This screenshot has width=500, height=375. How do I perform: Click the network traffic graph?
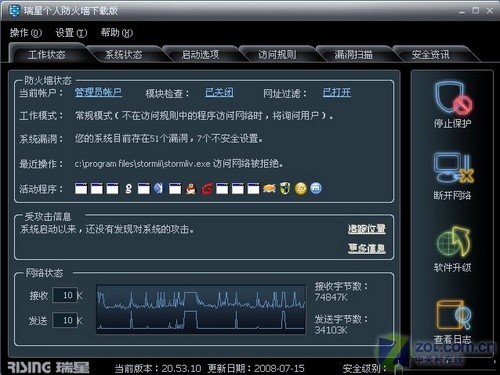pyautogui.click(x=201, y=309)
